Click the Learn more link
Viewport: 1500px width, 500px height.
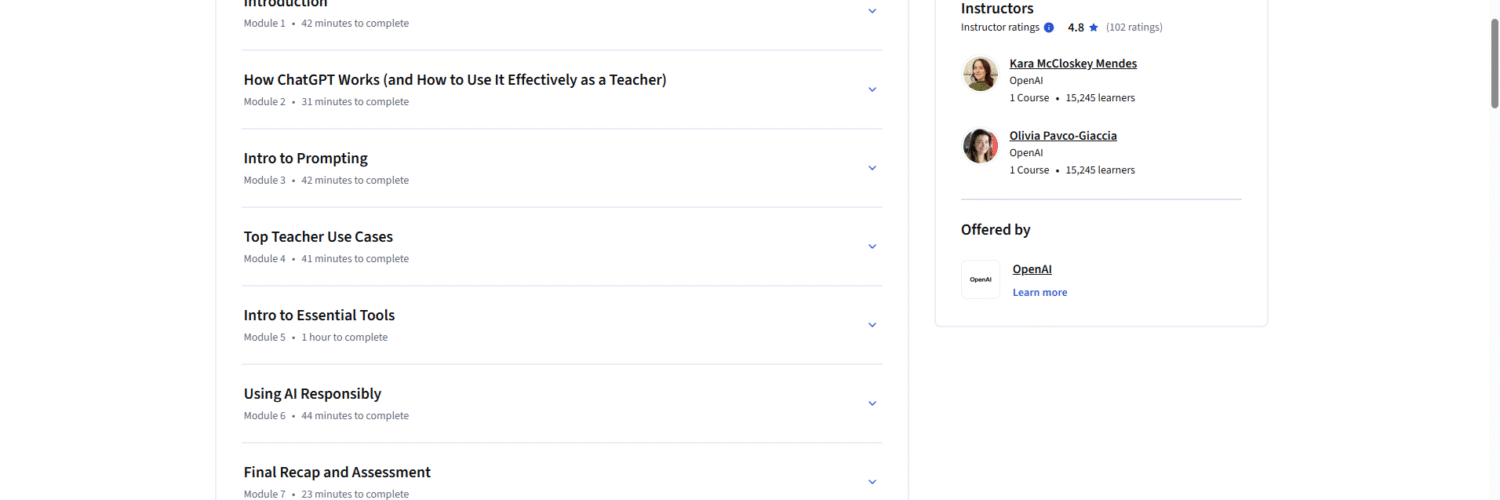point(1039,292)
